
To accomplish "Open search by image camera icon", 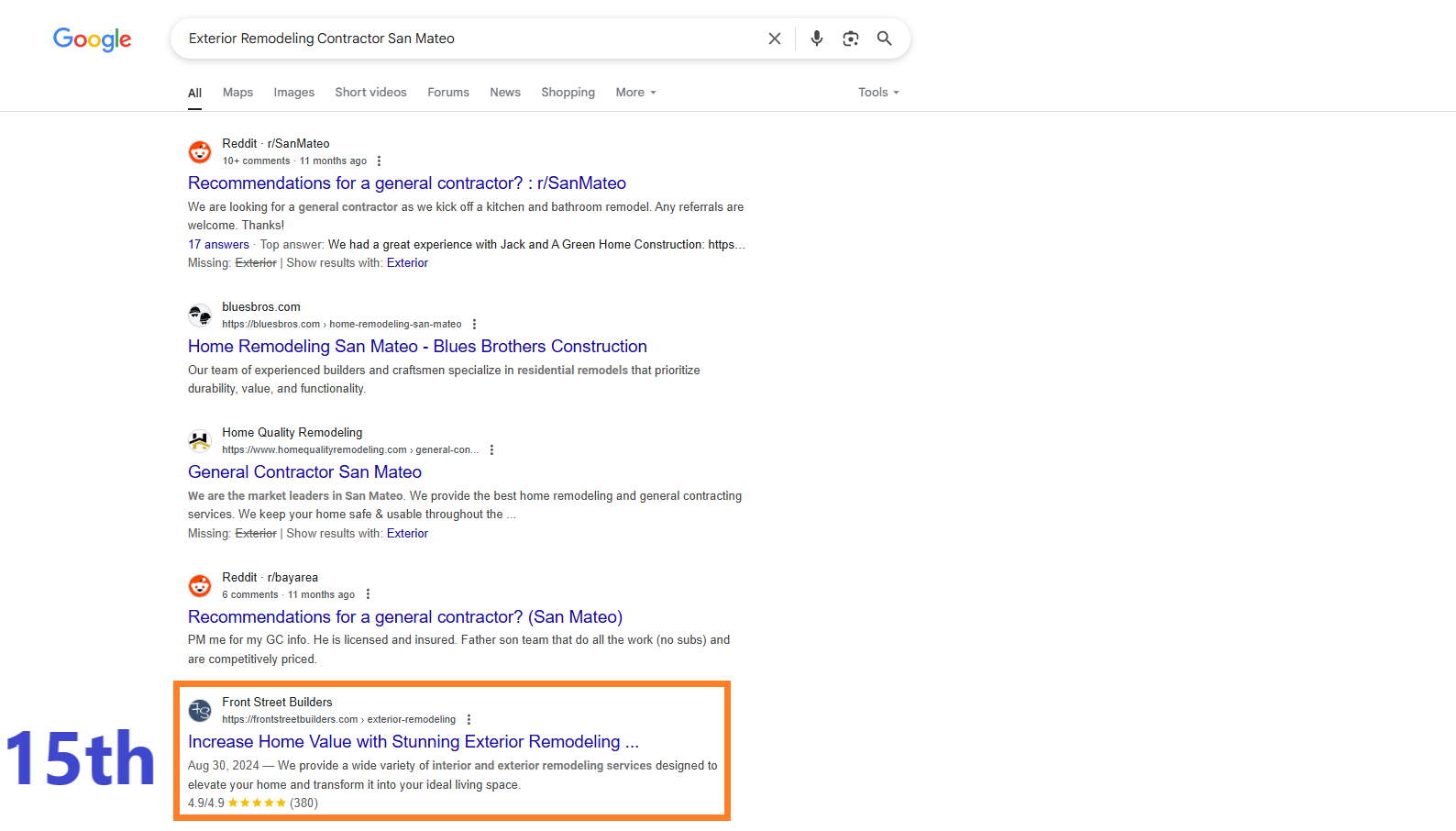I will click(851, 39).
